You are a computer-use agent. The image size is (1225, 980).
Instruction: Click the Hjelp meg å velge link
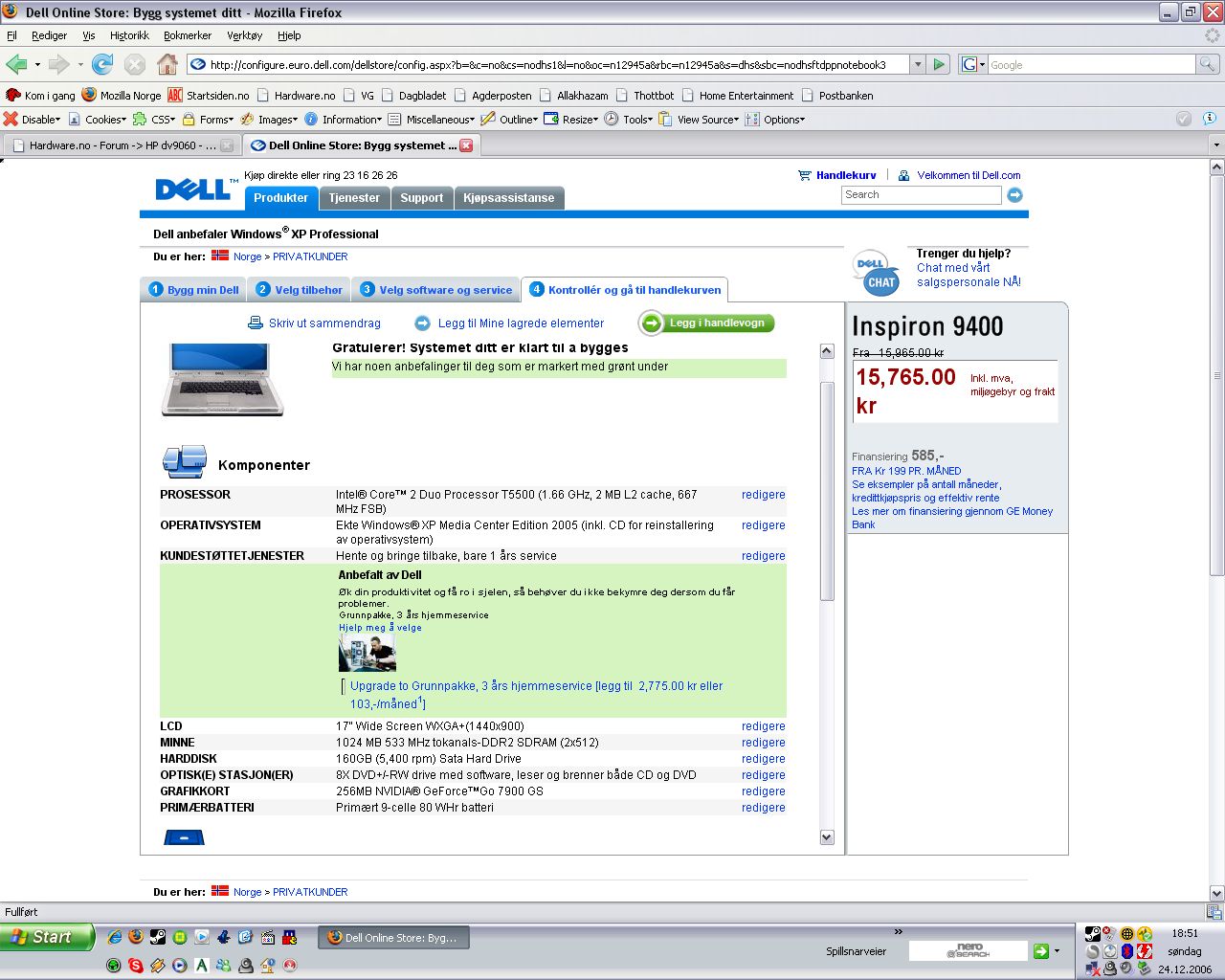click(380, 628)
